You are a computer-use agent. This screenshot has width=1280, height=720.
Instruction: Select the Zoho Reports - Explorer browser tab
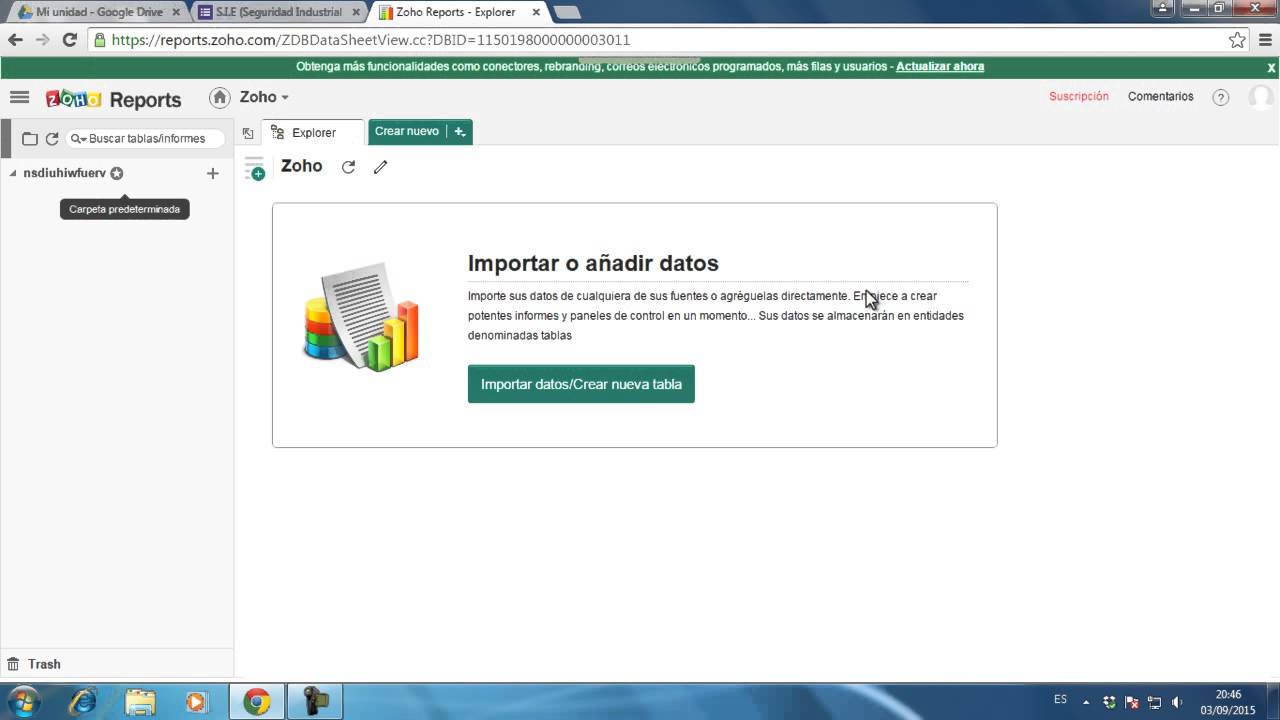[x=455, y=12]
